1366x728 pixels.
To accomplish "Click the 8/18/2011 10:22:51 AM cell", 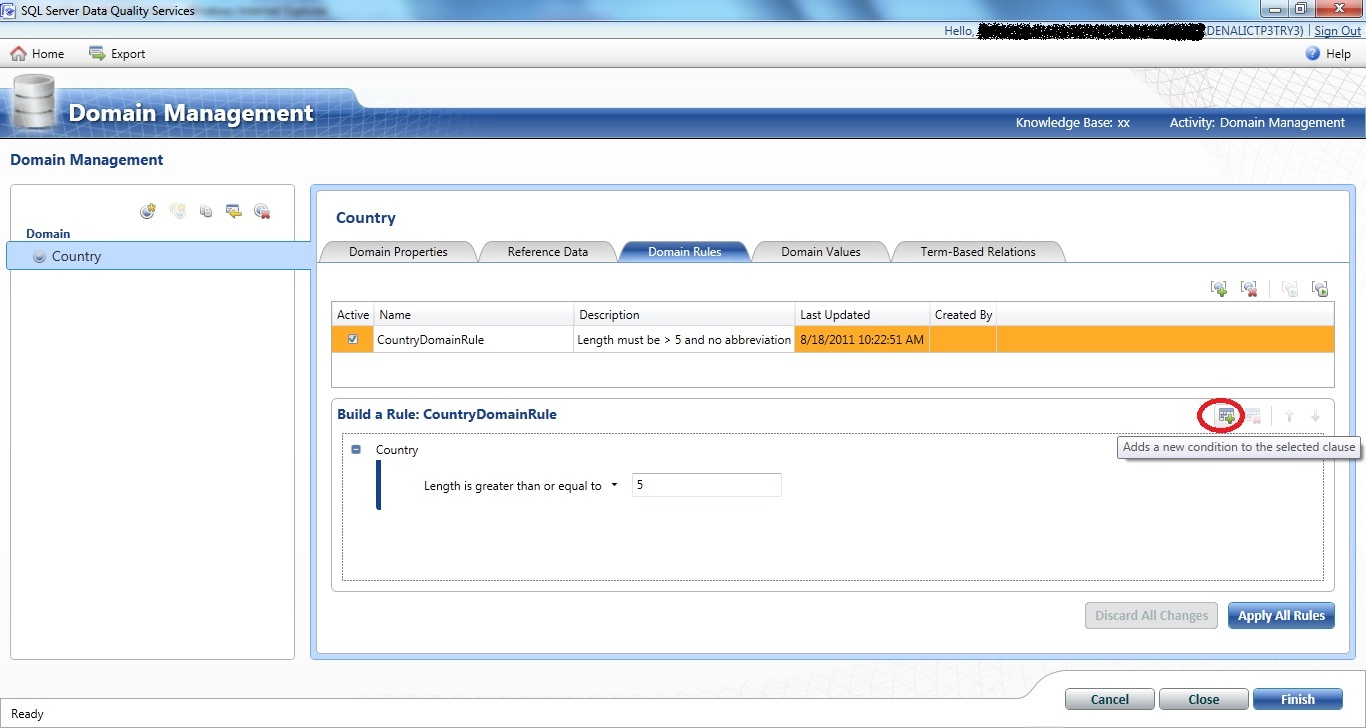I will point(863,339).
